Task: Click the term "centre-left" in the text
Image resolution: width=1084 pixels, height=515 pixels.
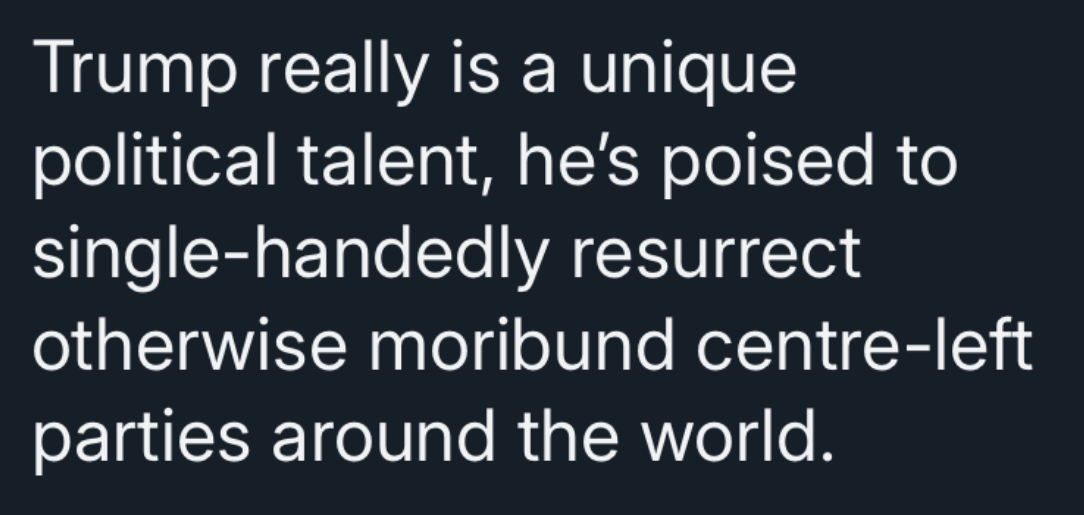Action: 865,344
